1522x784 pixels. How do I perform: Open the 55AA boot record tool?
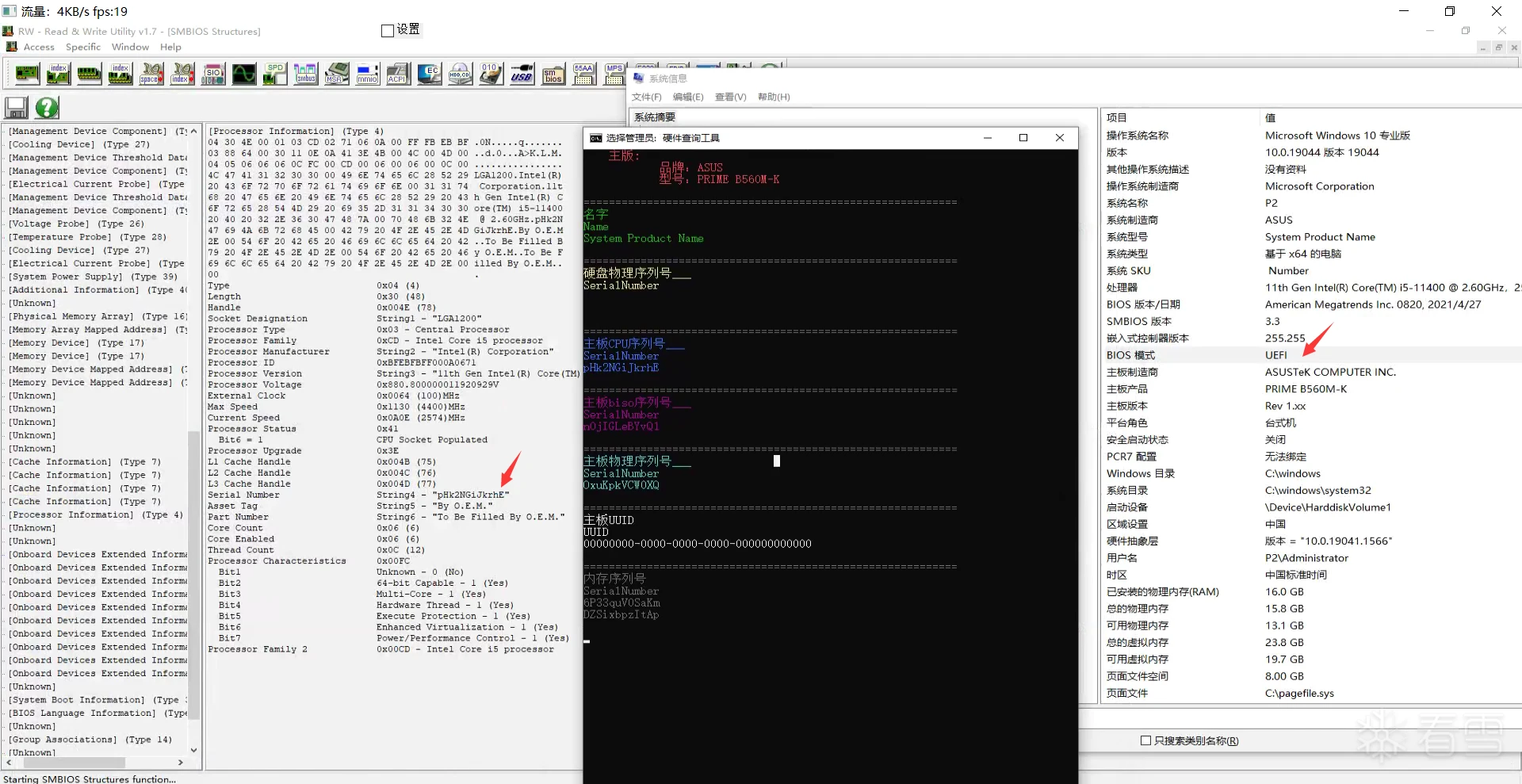583,74
